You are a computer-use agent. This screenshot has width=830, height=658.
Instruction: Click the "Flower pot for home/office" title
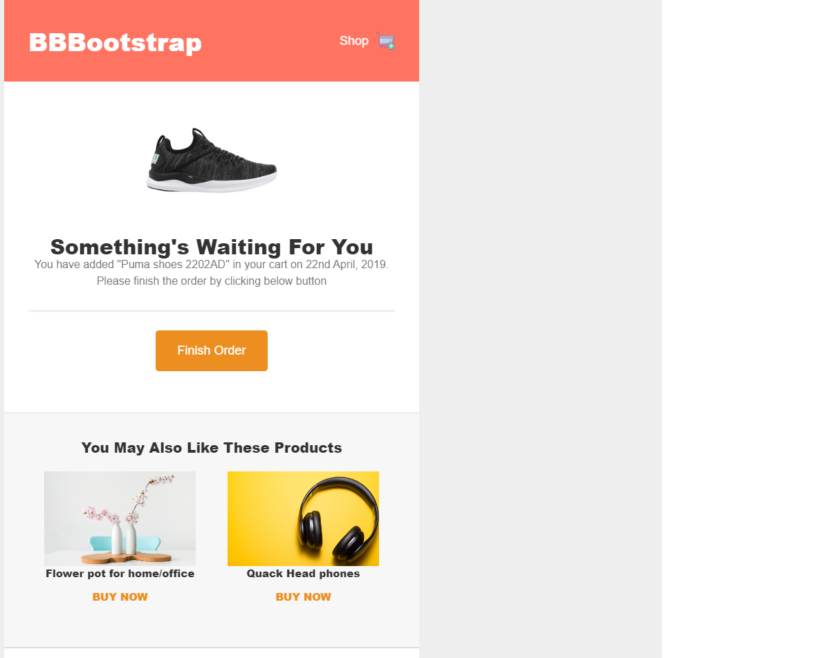(x=120, y=574)
